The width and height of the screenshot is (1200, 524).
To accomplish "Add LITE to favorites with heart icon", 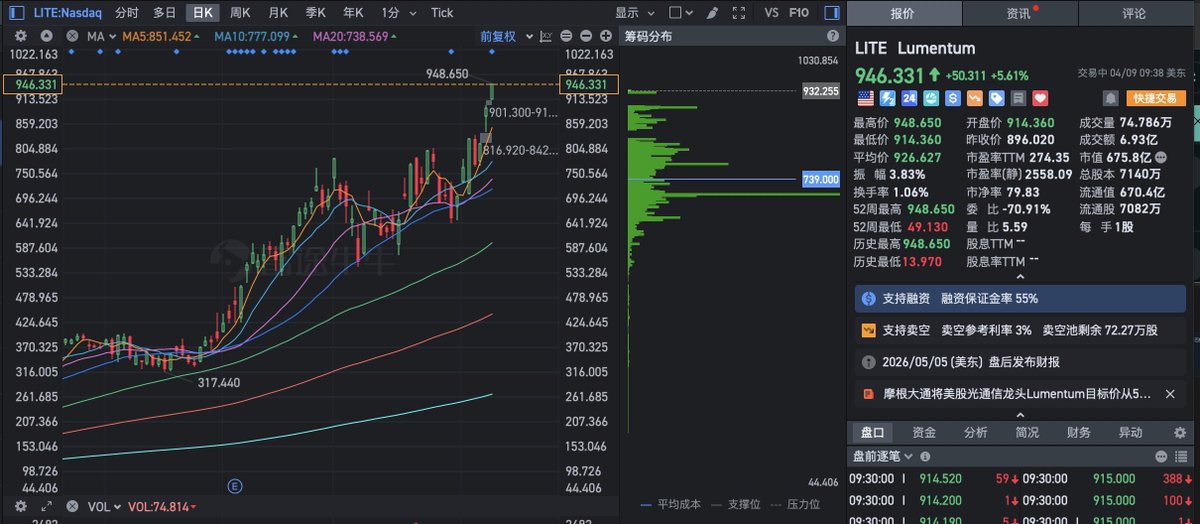I will (1040, 98).
